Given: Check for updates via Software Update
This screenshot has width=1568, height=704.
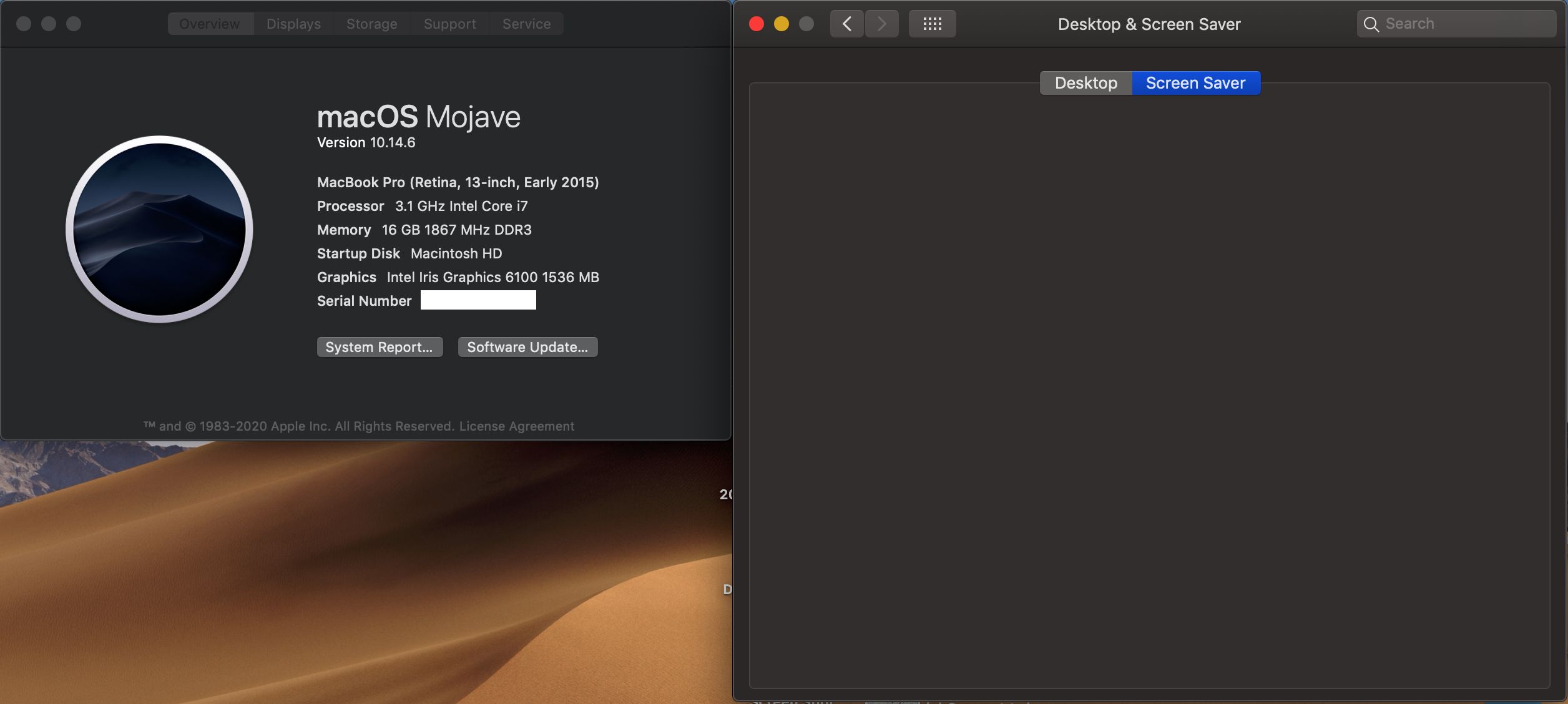Looking at the screenshot, I should tap(527, 347).
